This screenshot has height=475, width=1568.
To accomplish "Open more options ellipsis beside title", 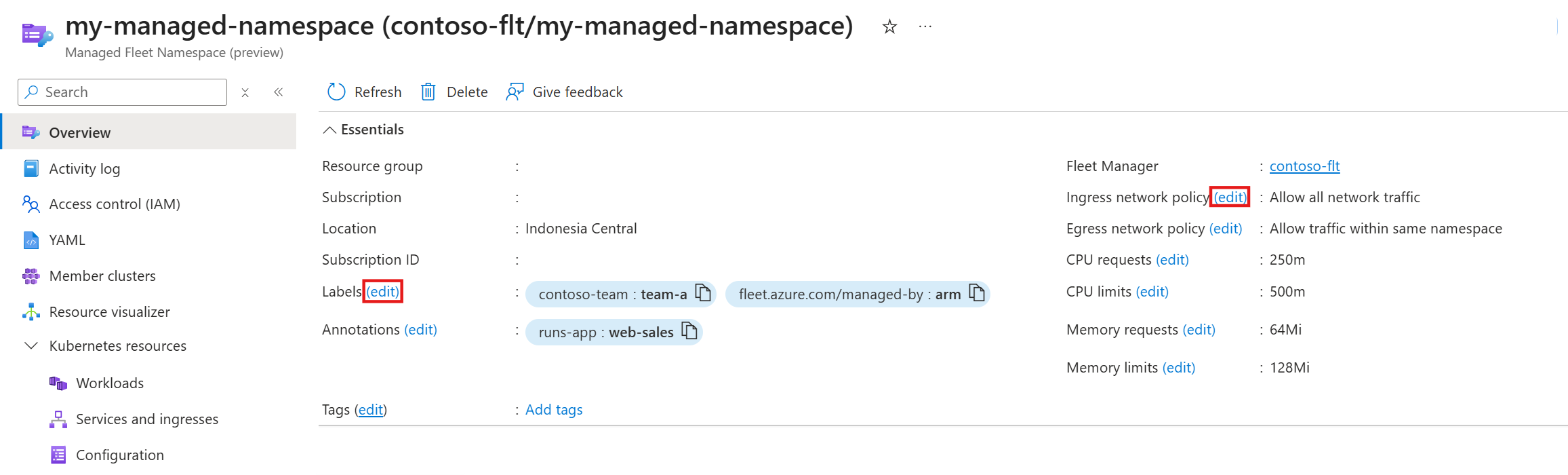I will (x=925, y=27).
